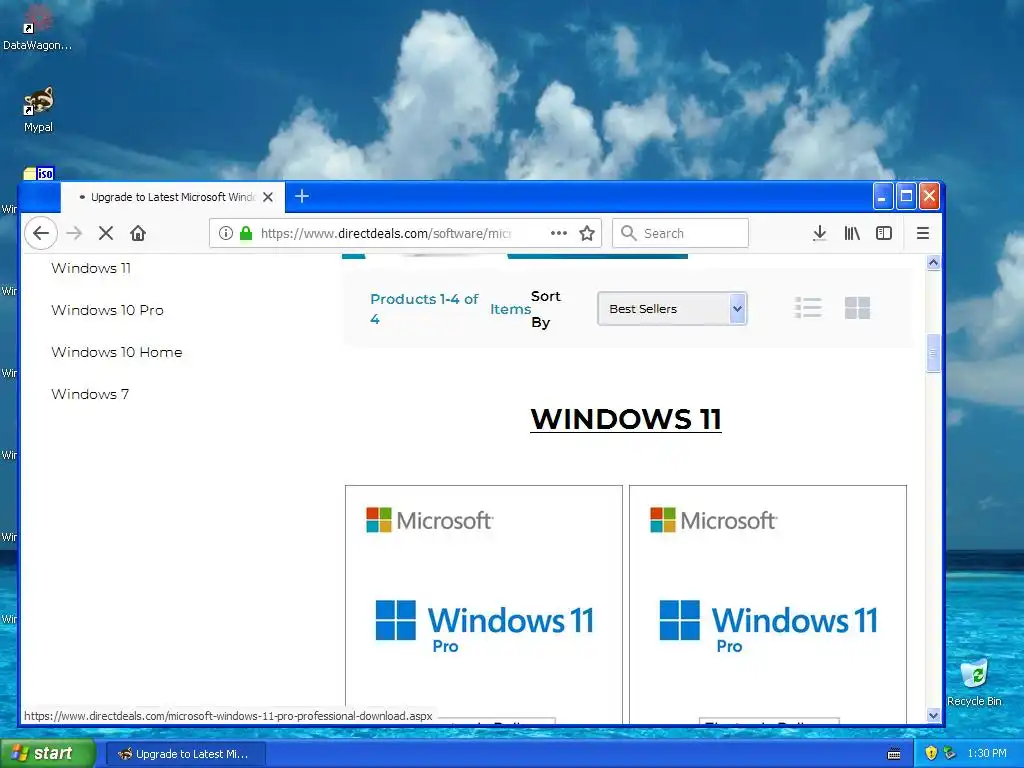The image size is (1024, 768).
Task: Select the Mypal desktop icon
Action: [39, 110]
